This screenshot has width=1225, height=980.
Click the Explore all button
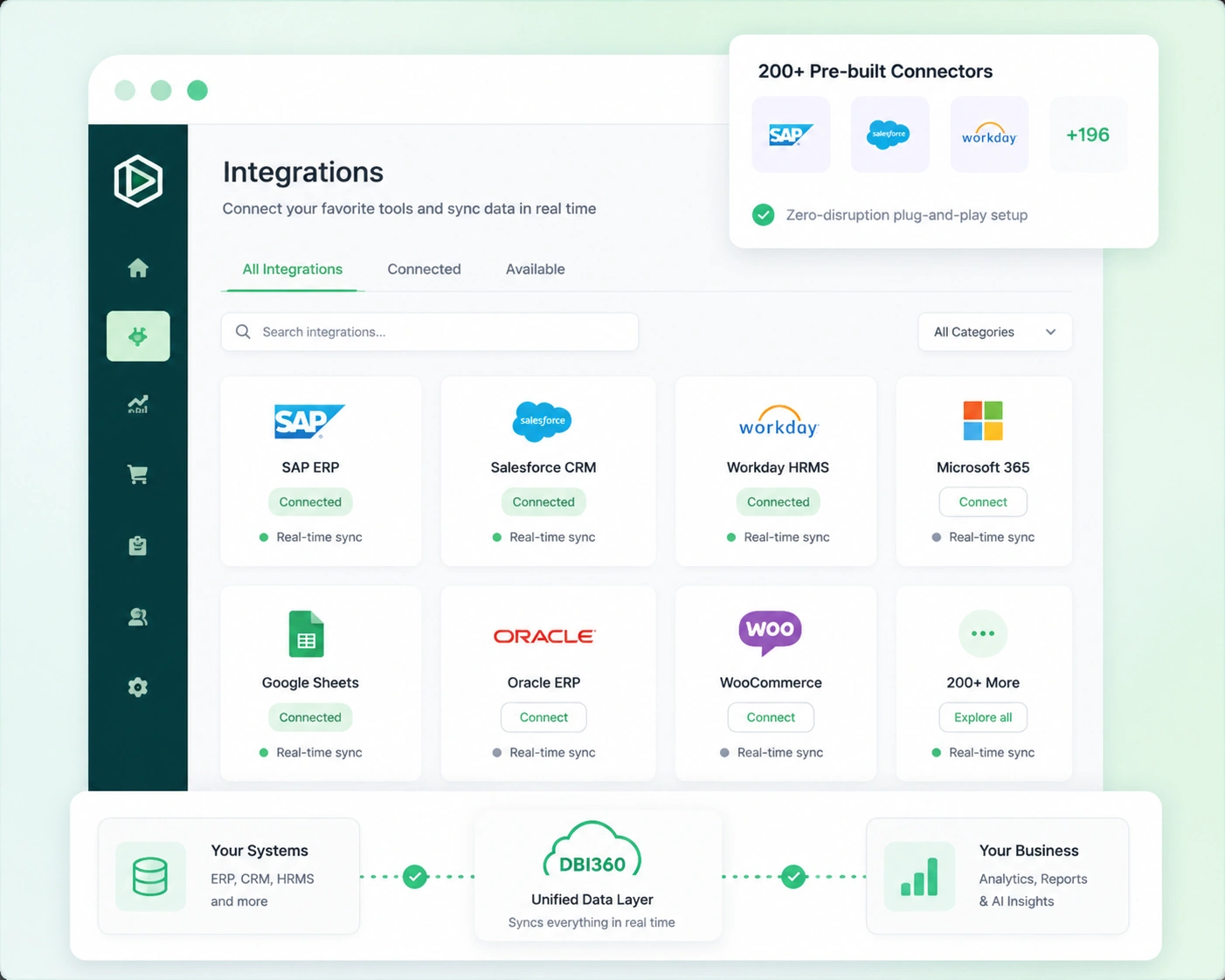coord(983,717)
